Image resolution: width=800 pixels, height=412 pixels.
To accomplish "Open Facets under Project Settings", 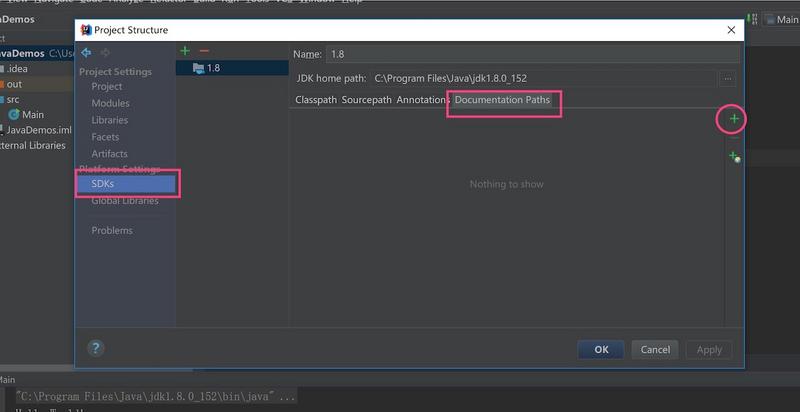I will coord(105,137).
